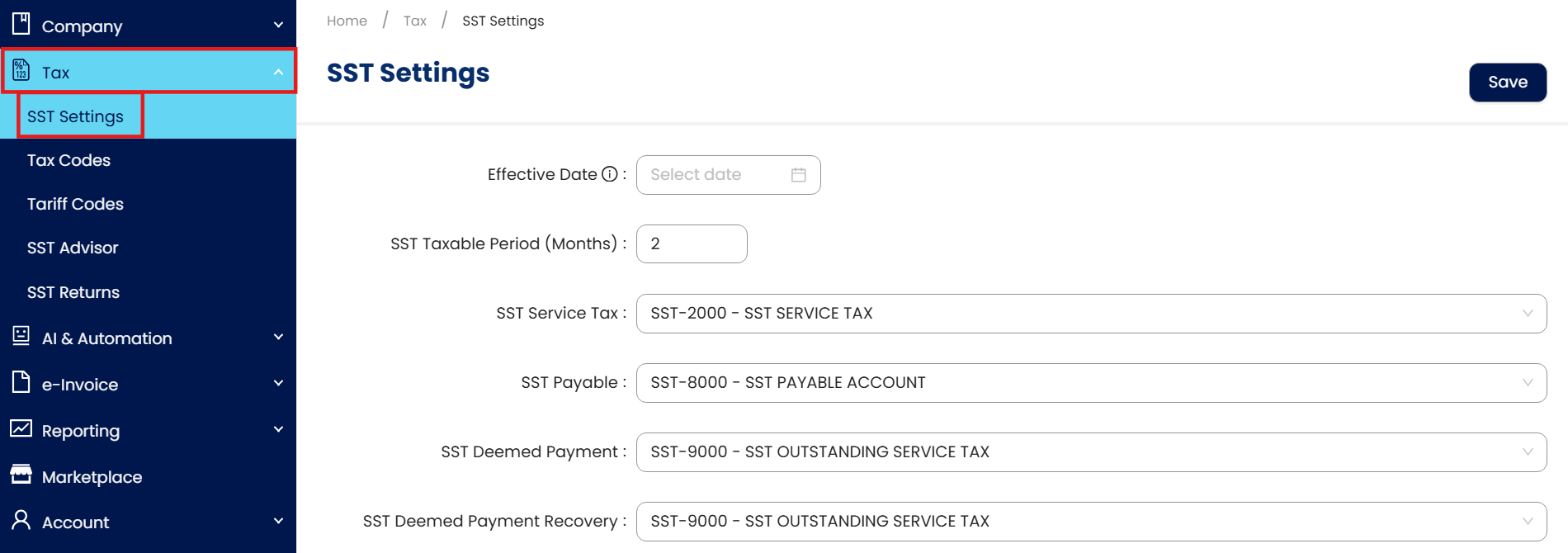Click the AI & Automation robot icon
The height and width of the screenshot is (553, 1568).
pyautogui.click(x=21, y=336)
